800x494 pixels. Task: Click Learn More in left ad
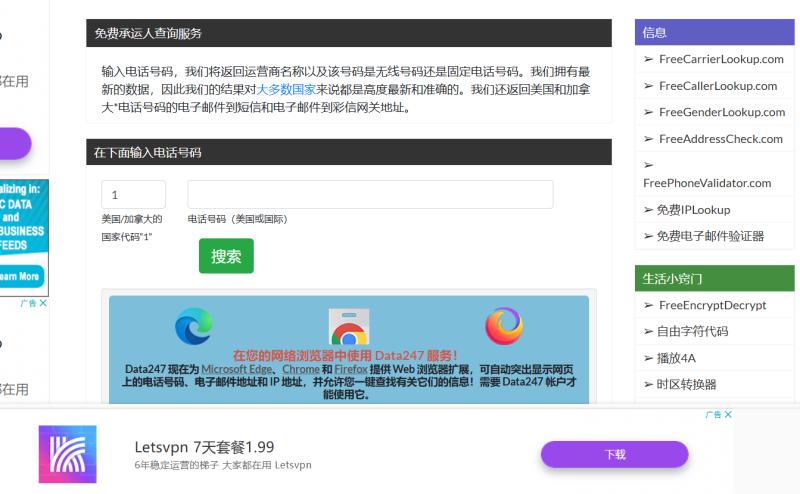(20, 277)
